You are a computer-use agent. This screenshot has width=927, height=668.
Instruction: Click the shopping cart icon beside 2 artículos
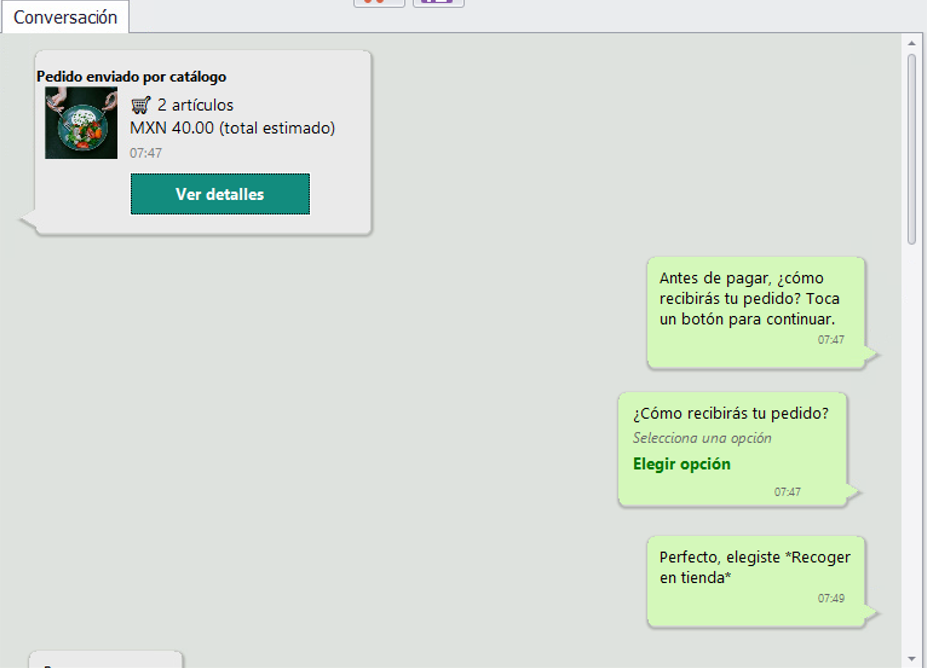click(141, 105)
